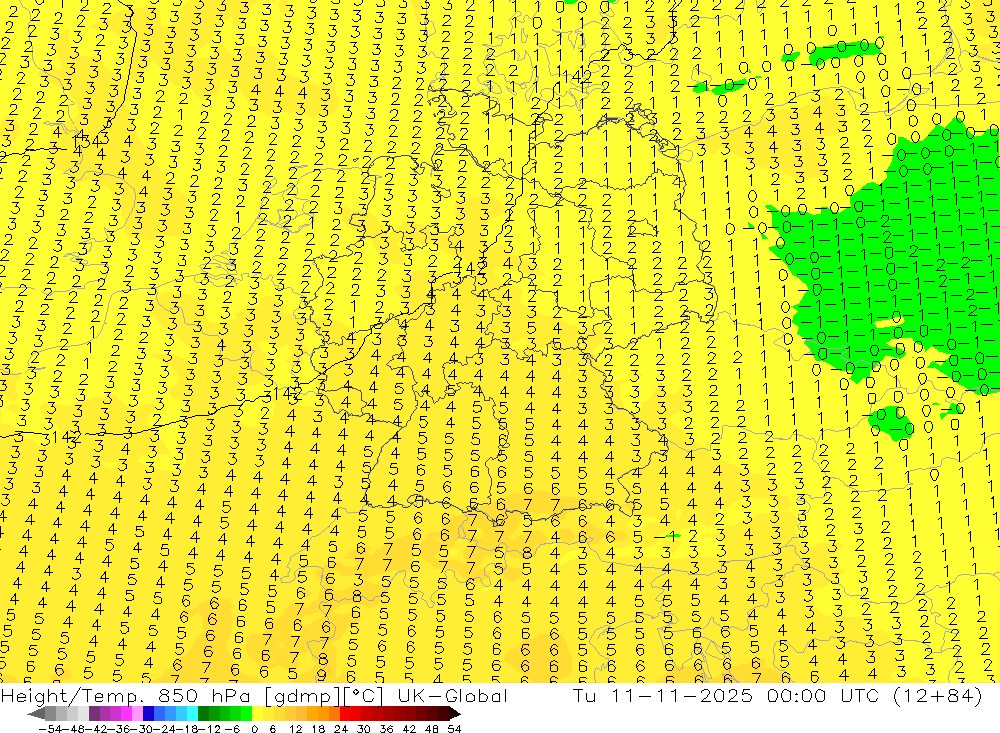Click the '42' legend tick label
Screen dimensions: 1000x733
coord(409,729)
